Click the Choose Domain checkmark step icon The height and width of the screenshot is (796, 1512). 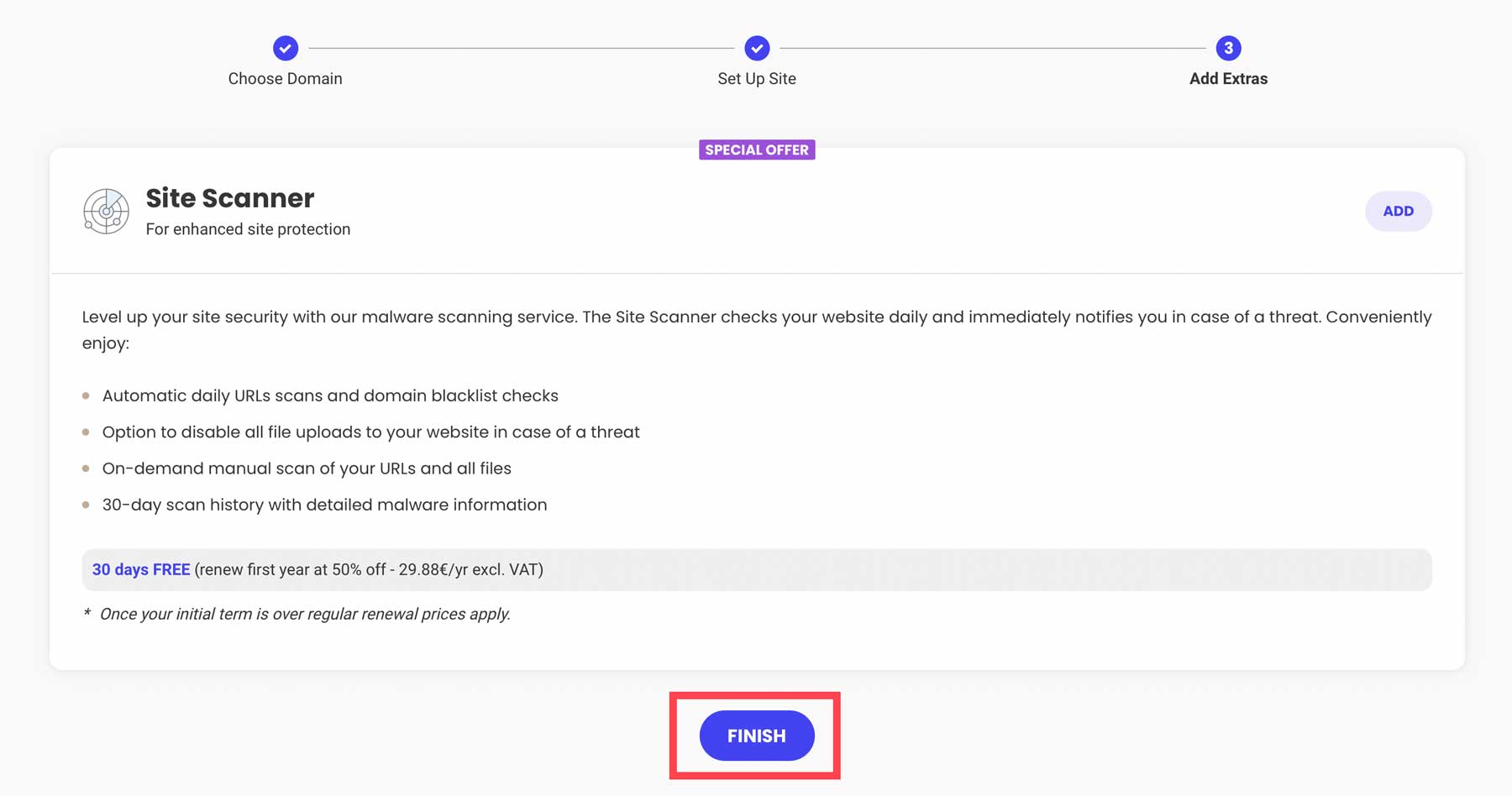click(286, 48)
